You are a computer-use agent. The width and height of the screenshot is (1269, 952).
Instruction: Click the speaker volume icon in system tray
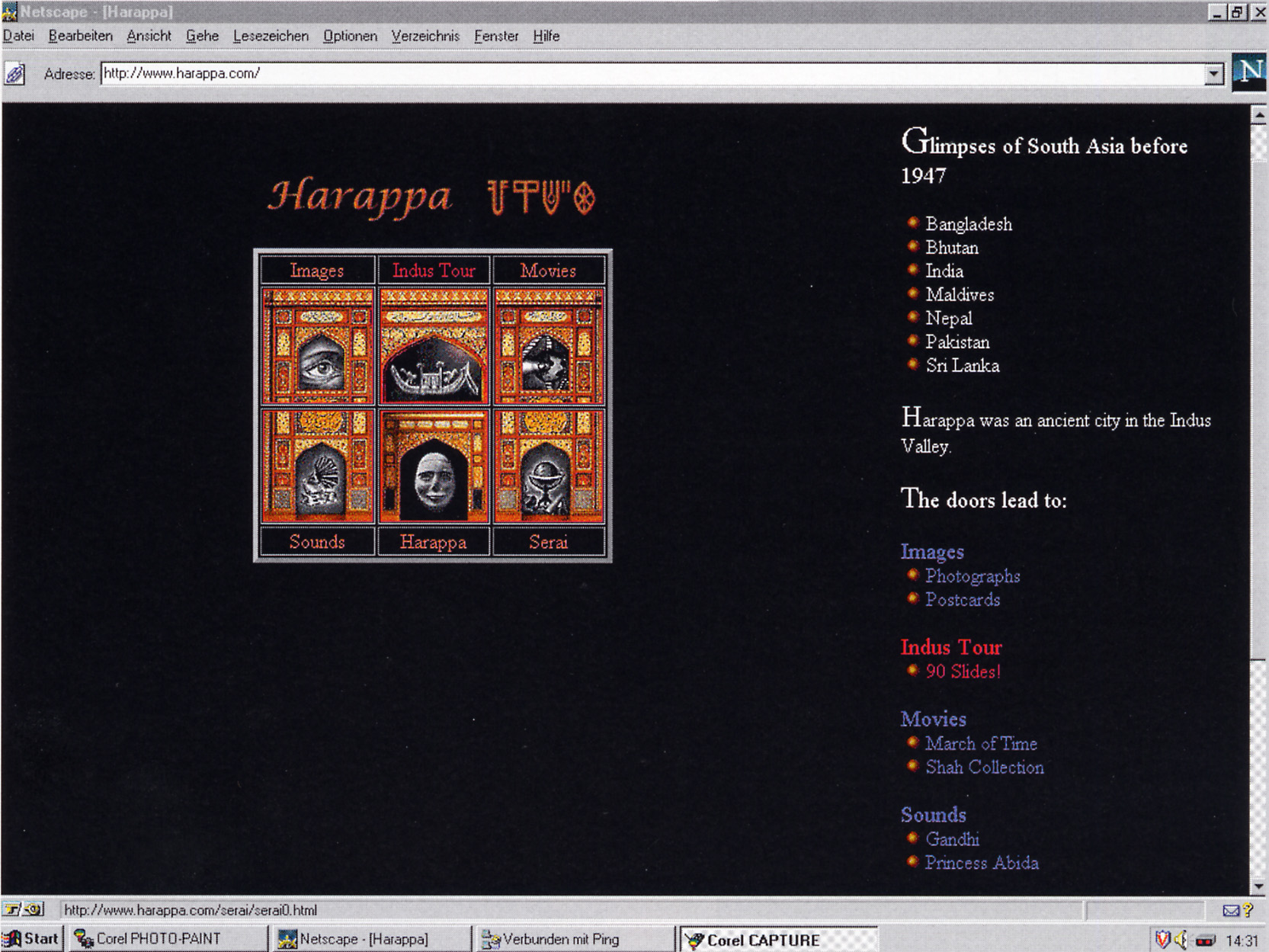(x=1181, y=940)
